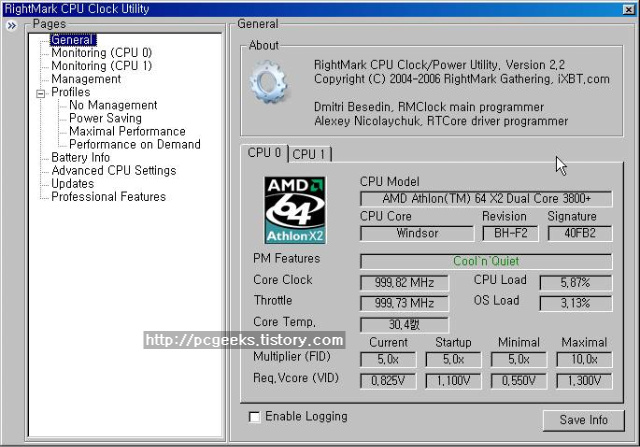Click the Core Temp. value field
This screenshot has height=447, width=640.
click(404, 325)
